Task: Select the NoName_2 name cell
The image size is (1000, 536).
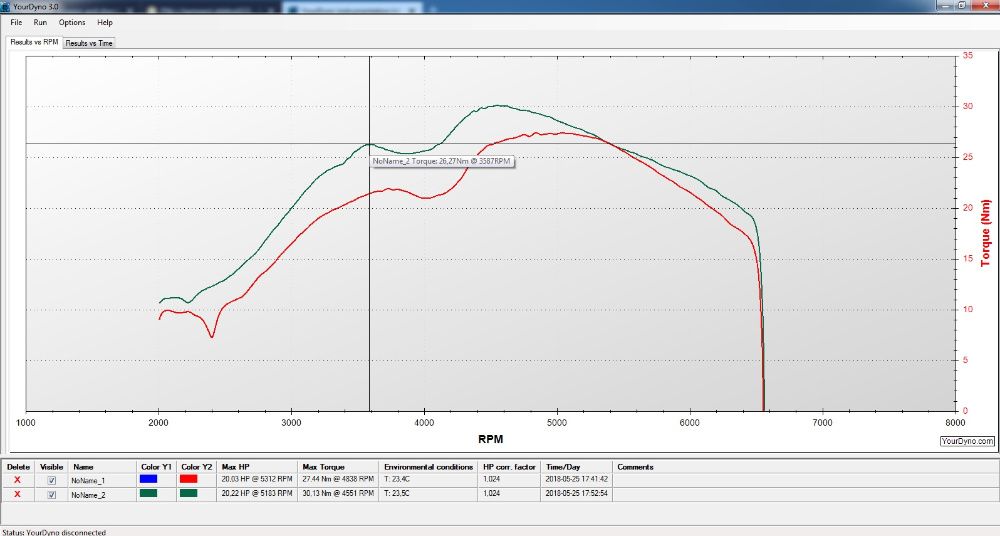Action: pos(102,495)
